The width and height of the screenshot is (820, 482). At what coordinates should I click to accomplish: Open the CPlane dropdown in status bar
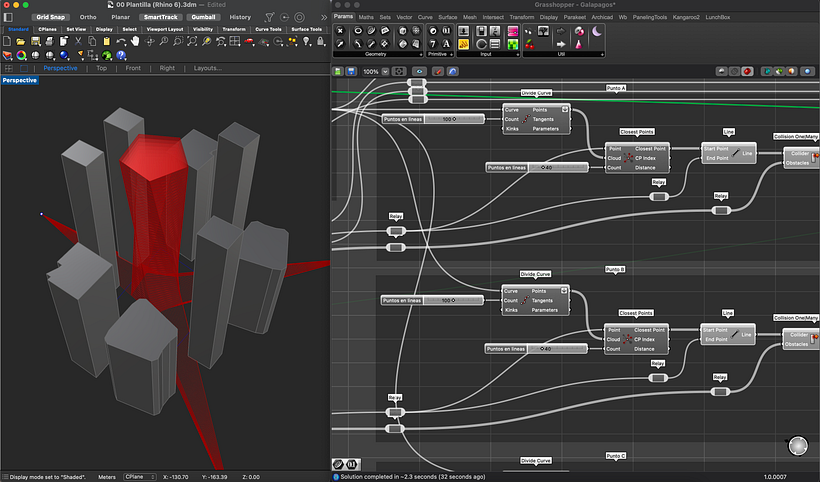click(x=140, y=477)
